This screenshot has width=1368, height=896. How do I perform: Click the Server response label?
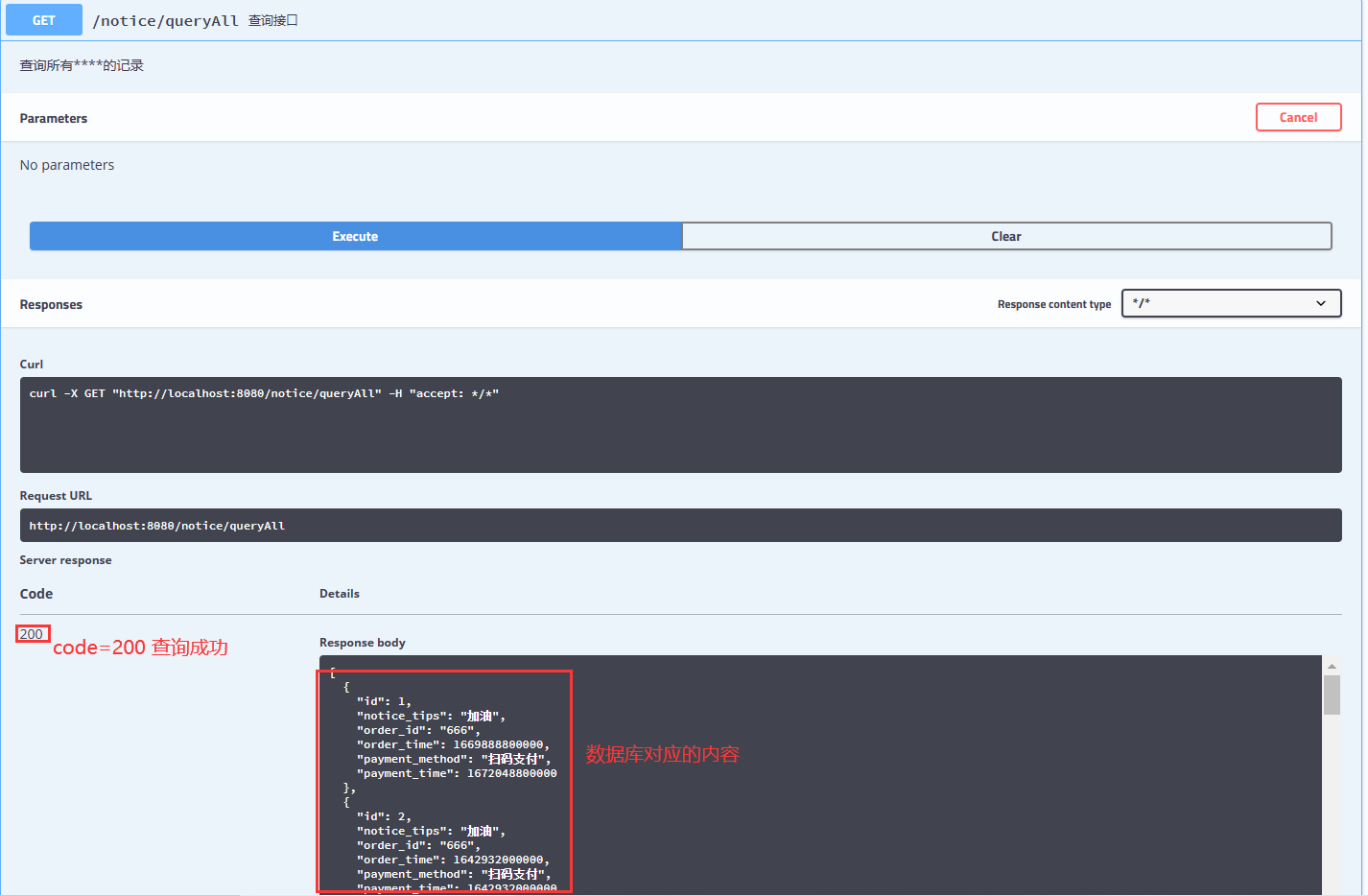[x=65, y=560]
